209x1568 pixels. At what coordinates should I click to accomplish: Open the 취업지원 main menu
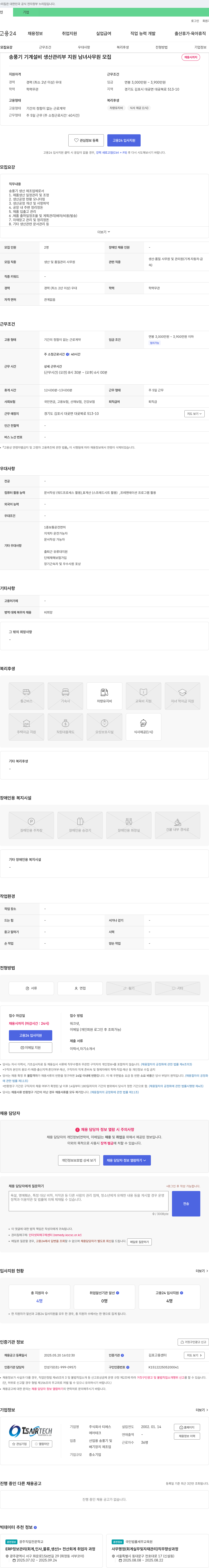[69, 34]
